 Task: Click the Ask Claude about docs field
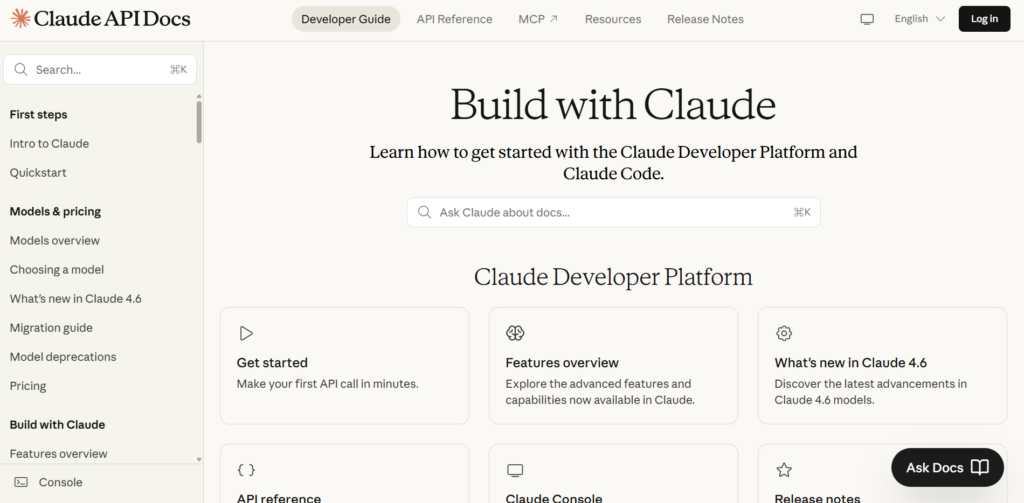(x=613, y=212)
